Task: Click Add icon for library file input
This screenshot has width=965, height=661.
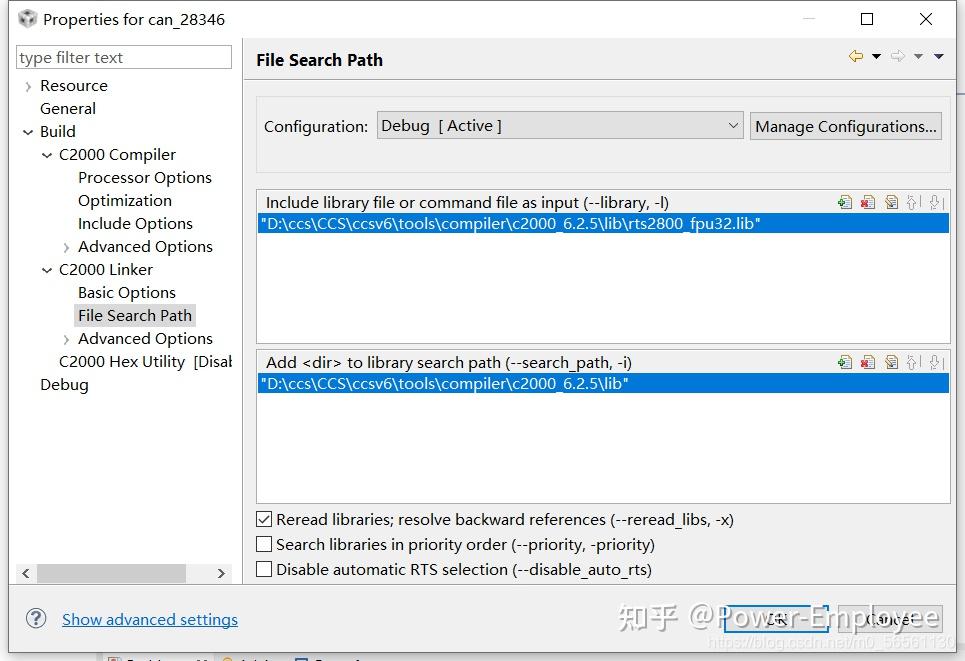Action: tap(845, 202)
